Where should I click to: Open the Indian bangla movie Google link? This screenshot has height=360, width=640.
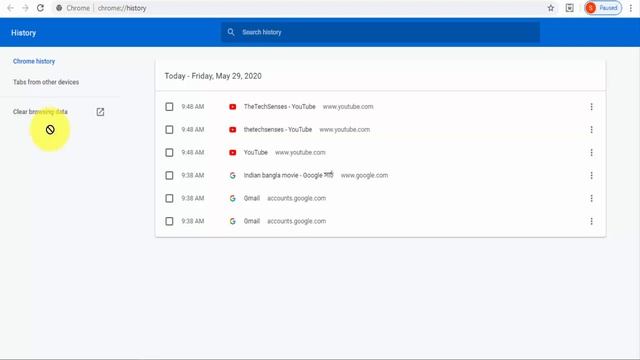pyautogui.click(x=288, y=175)
